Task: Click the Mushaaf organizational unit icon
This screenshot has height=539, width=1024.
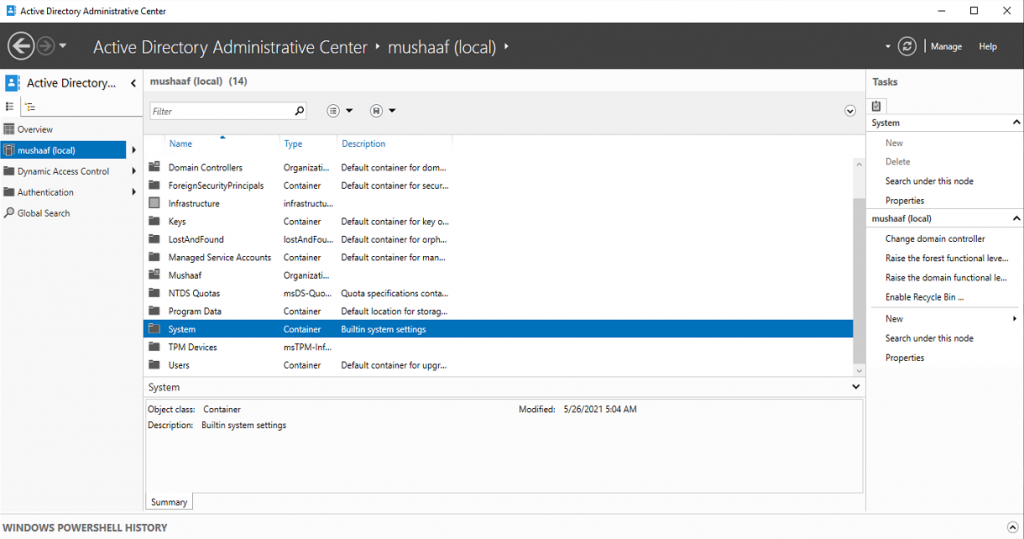Action: [154, 275]
